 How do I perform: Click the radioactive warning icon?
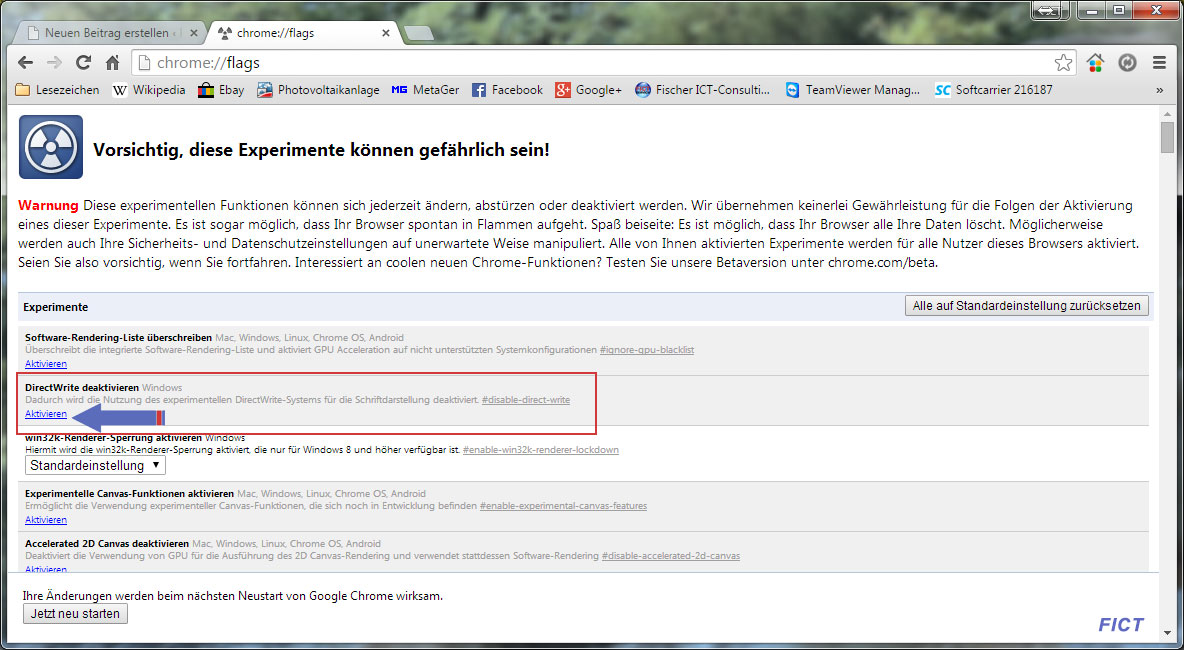(x=51, y=146)
